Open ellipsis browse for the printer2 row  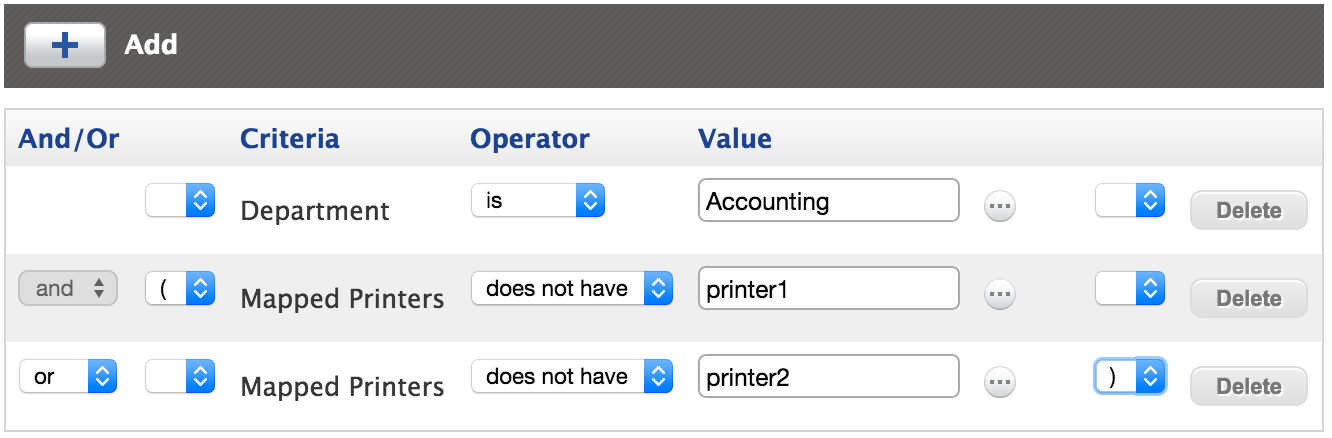(x=1000, y=381)
